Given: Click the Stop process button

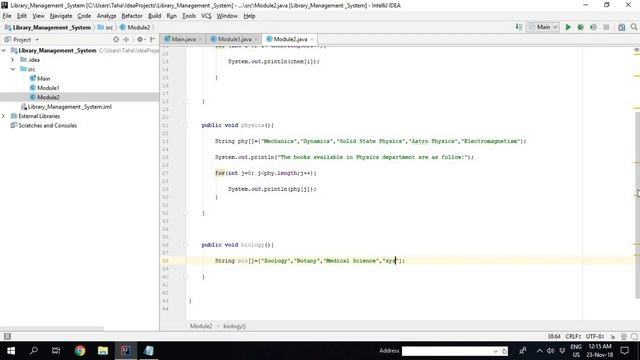Looking at the screenshot, I should [606, 27].
